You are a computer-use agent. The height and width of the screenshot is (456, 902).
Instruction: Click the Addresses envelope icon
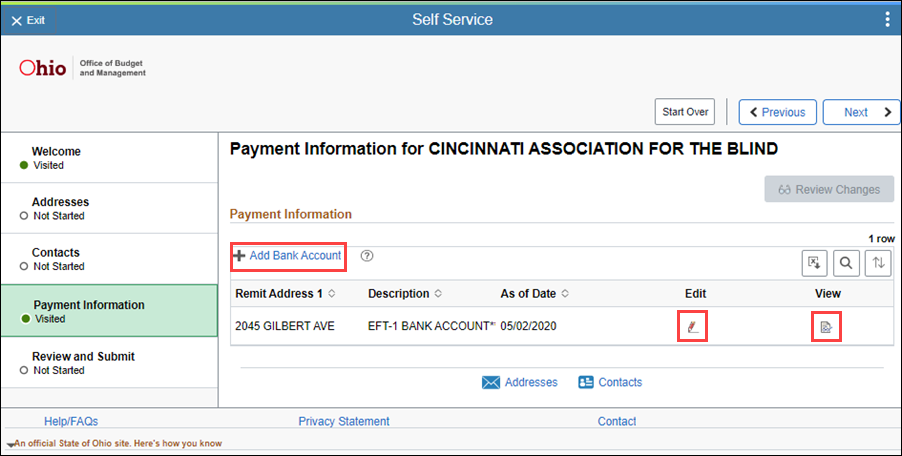click(491, 382)
